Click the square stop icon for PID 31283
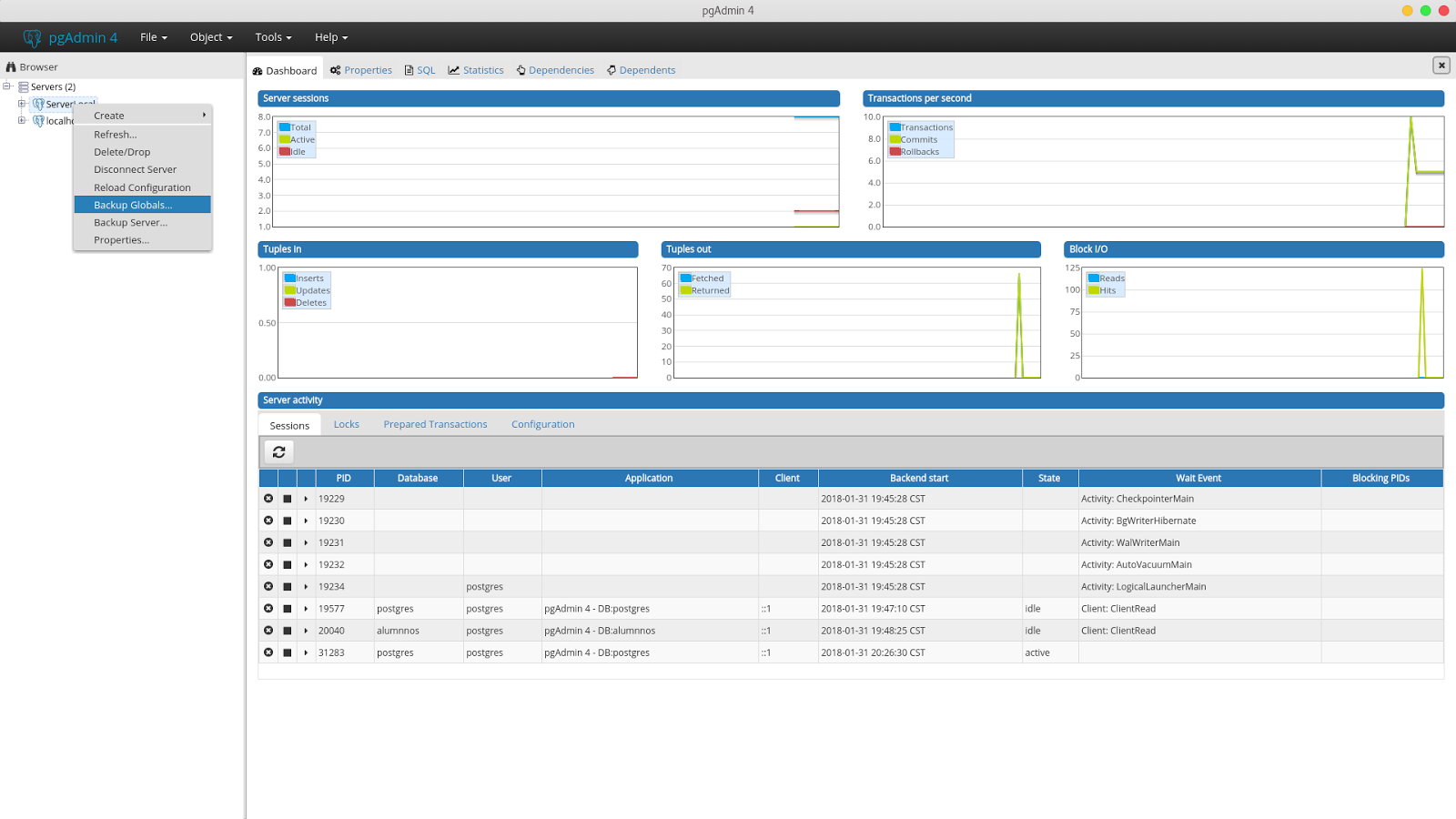The width and height of the screenshot is (1456, 819). coord(288,652)
